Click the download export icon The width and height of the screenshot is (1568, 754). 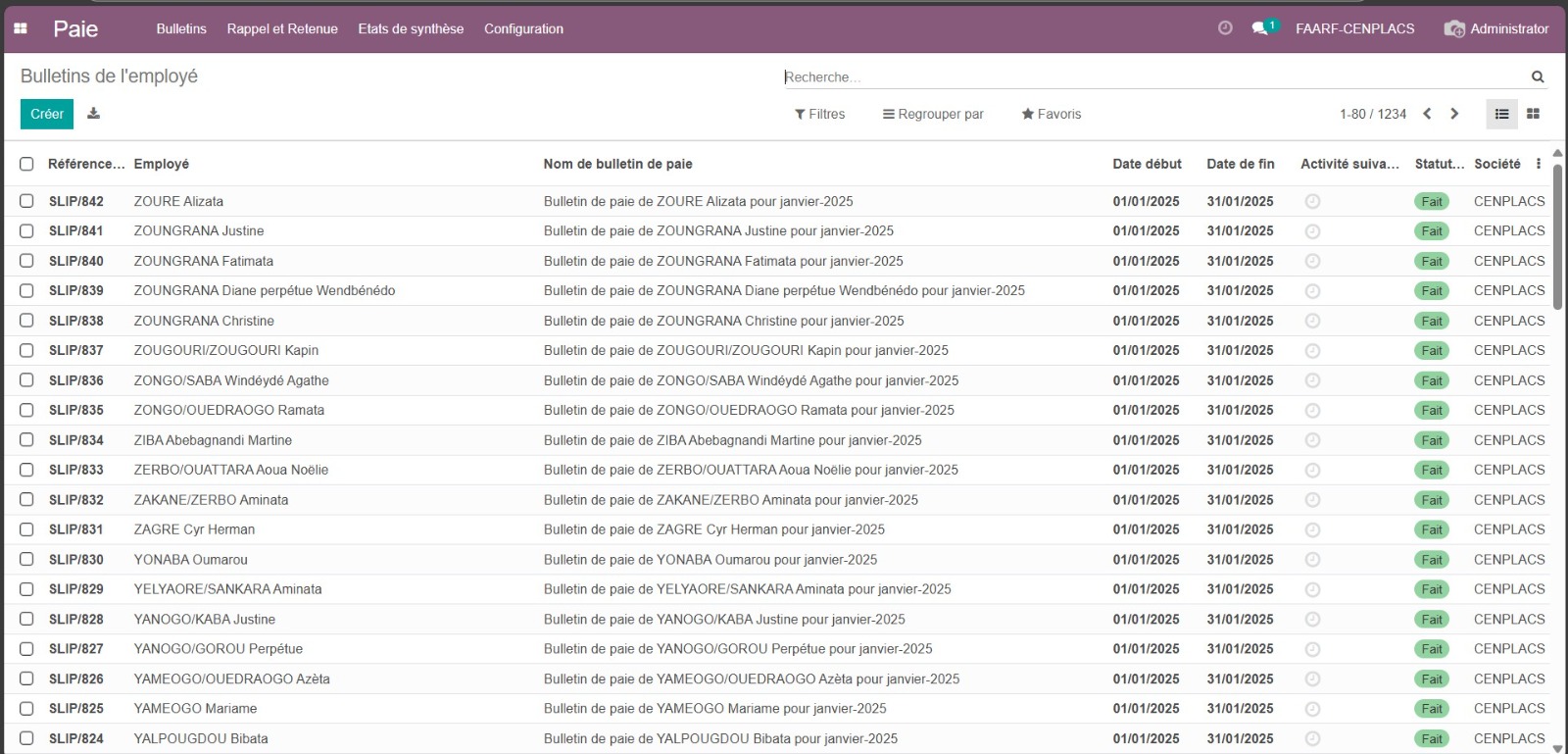(93, 114)
